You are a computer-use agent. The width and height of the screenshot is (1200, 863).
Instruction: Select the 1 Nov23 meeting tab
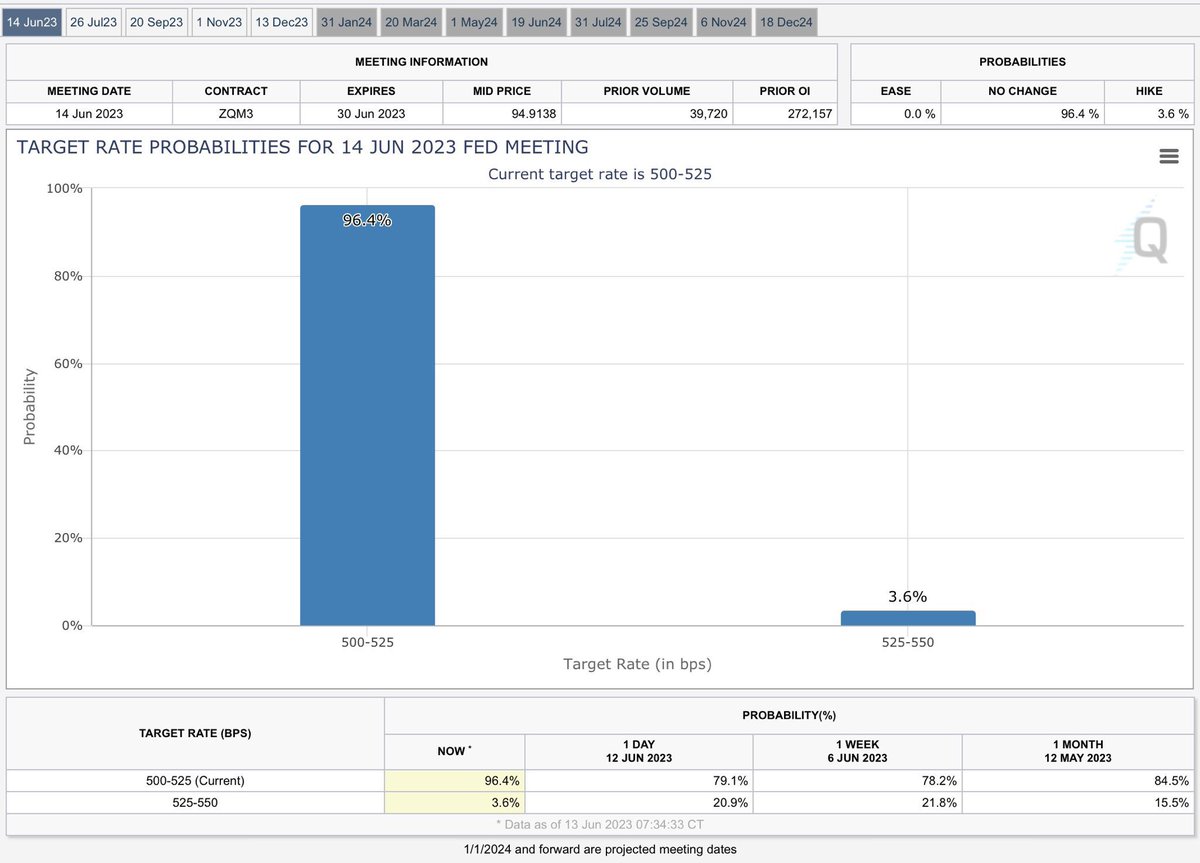pos(219,22)
